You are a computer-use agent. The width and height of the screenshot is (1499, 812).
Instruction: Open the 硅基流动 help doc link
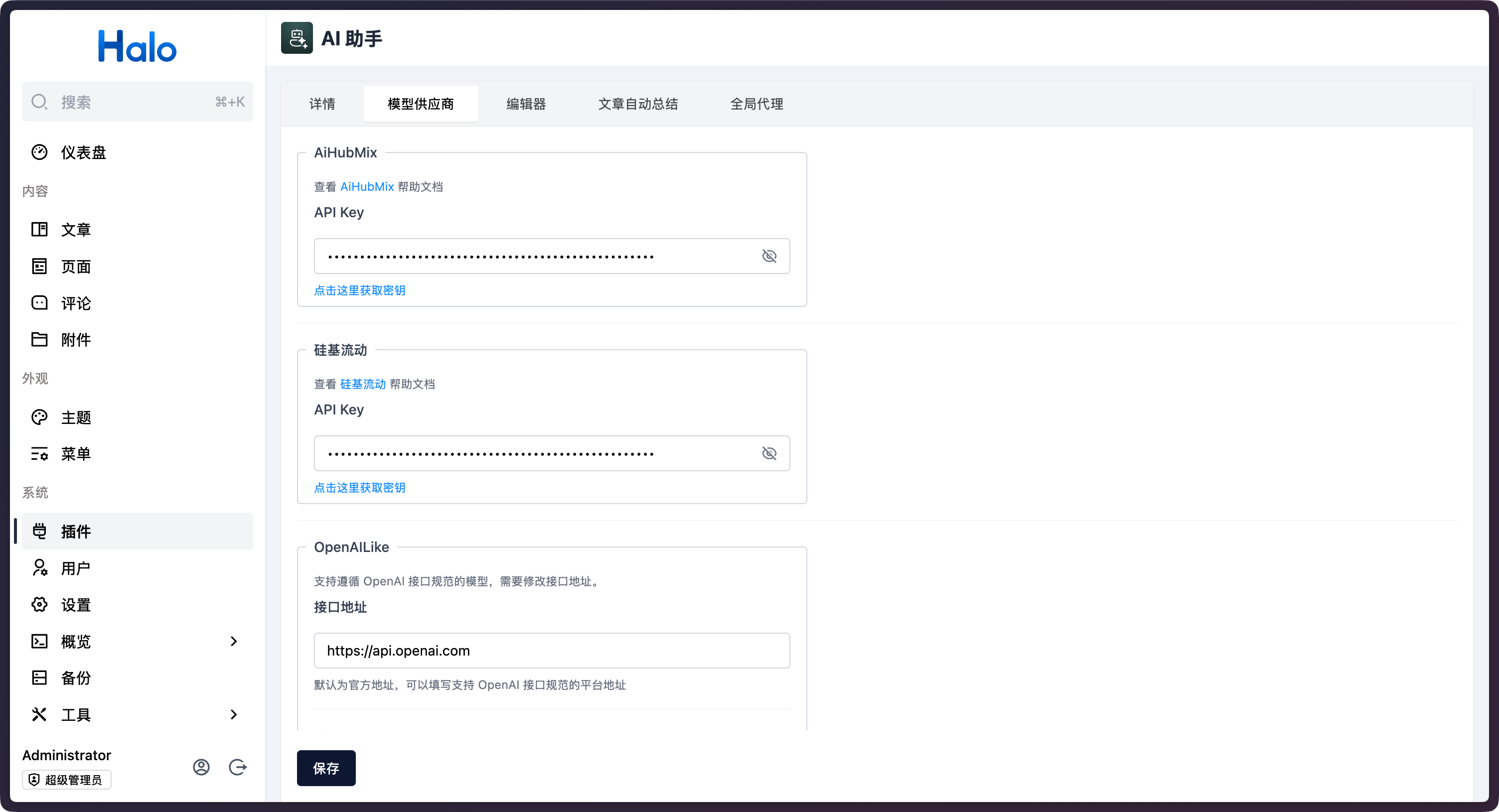pyautogui.click(x=363, y=384)
